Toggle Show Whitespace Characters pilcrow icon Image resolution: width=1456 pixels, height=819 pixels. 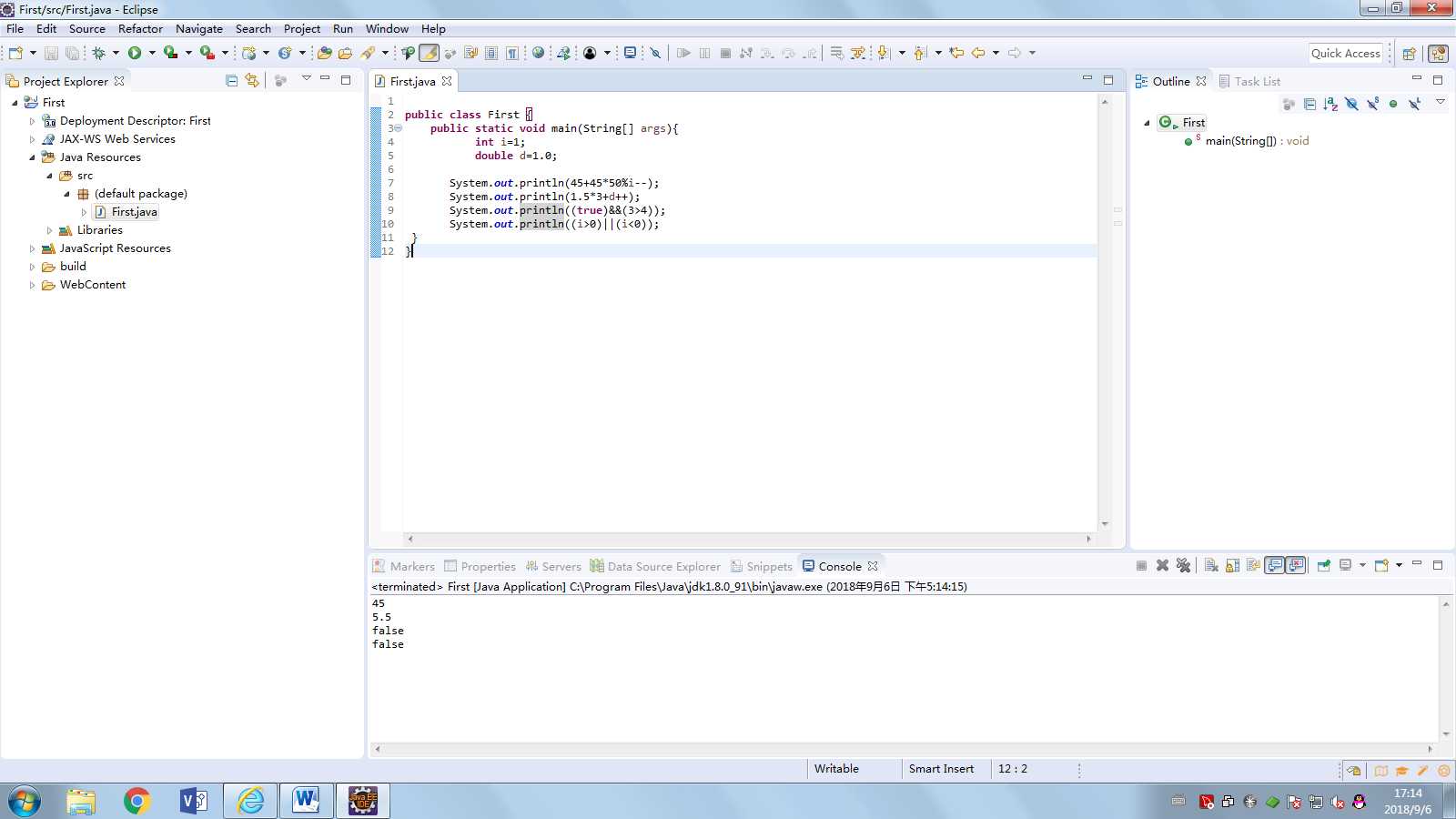pos(512,53)
